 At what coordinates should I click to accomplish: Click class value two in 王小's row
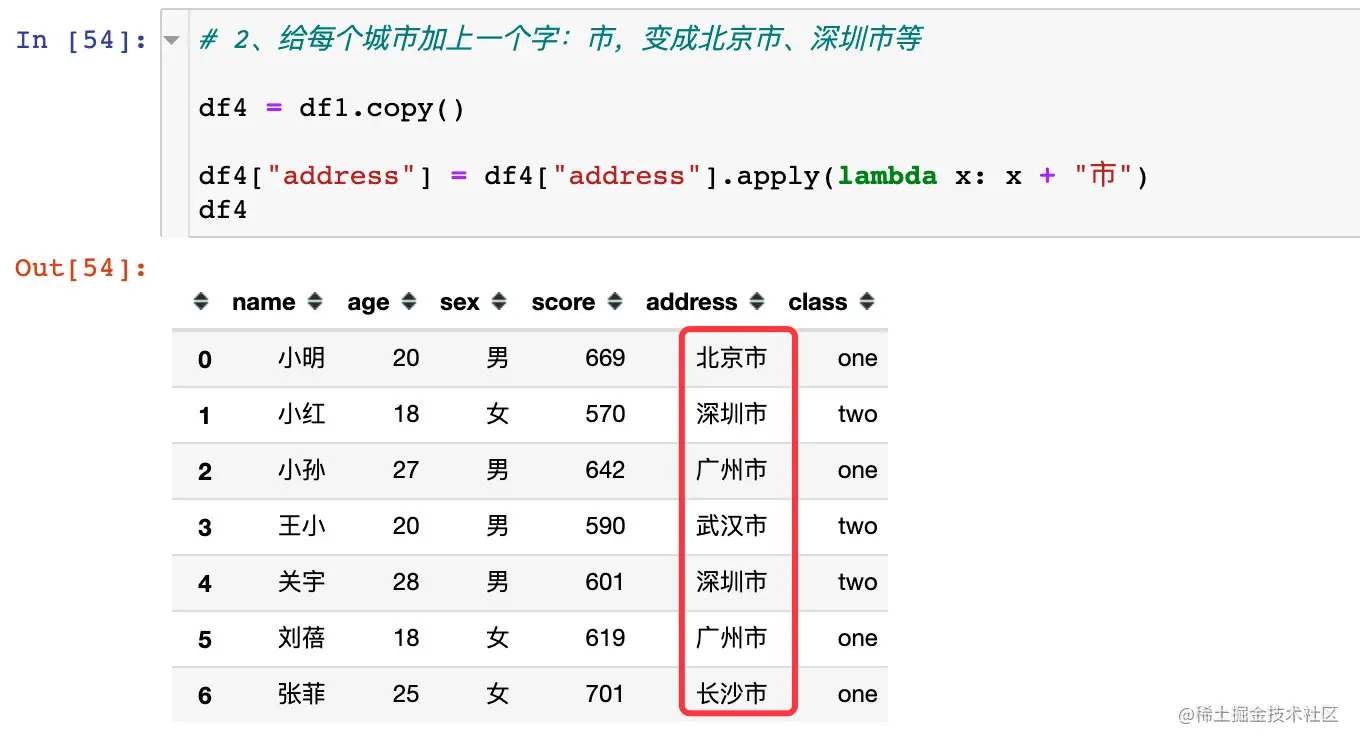[x=857, y=527]
